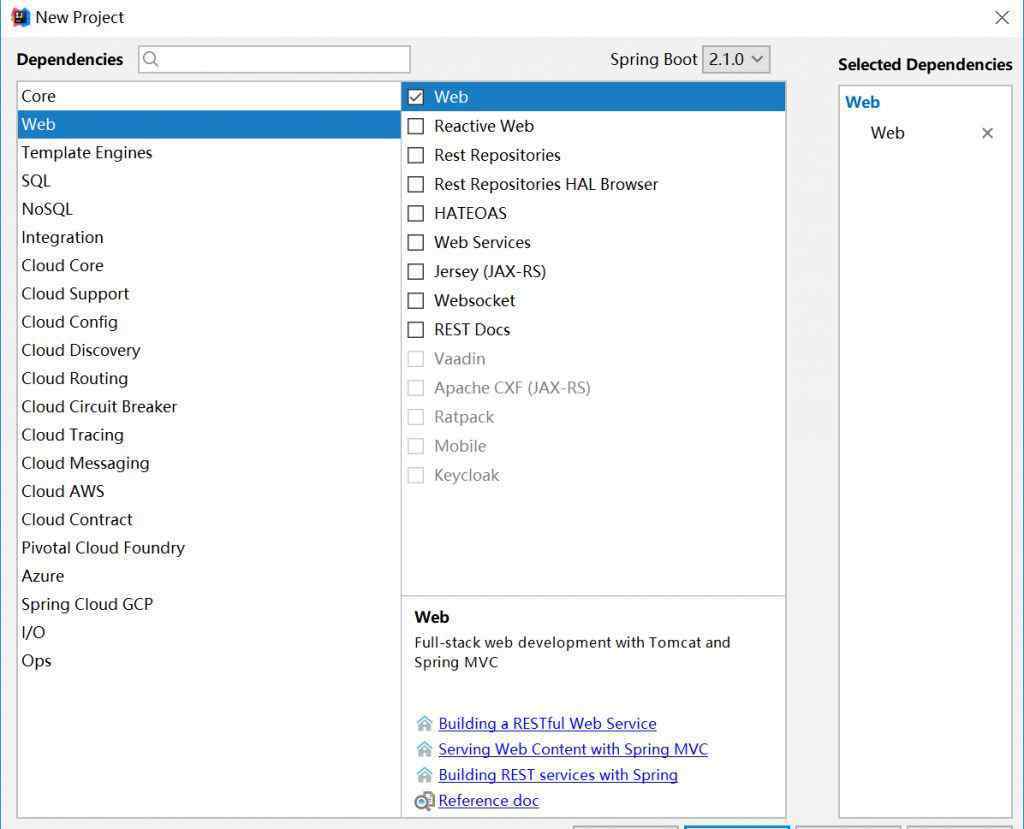Select the Cloud Messaging category
1024x829 pixels.
pos(209,463)
